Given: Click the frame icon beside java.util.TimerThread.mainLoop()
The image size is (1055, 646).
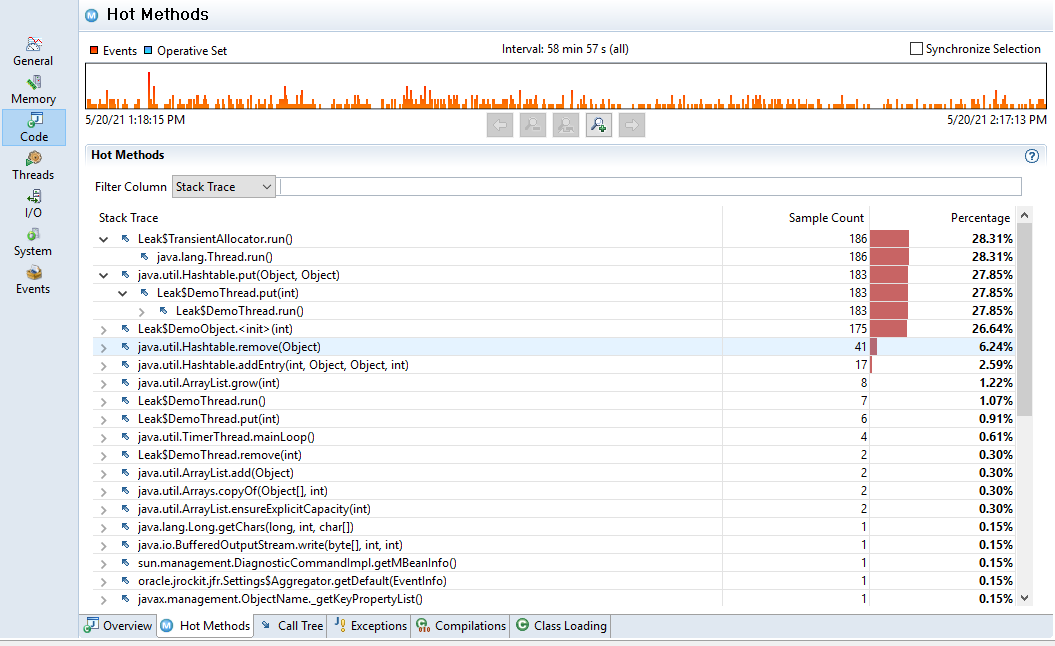Looking at the screenshot, I should 126,437.
